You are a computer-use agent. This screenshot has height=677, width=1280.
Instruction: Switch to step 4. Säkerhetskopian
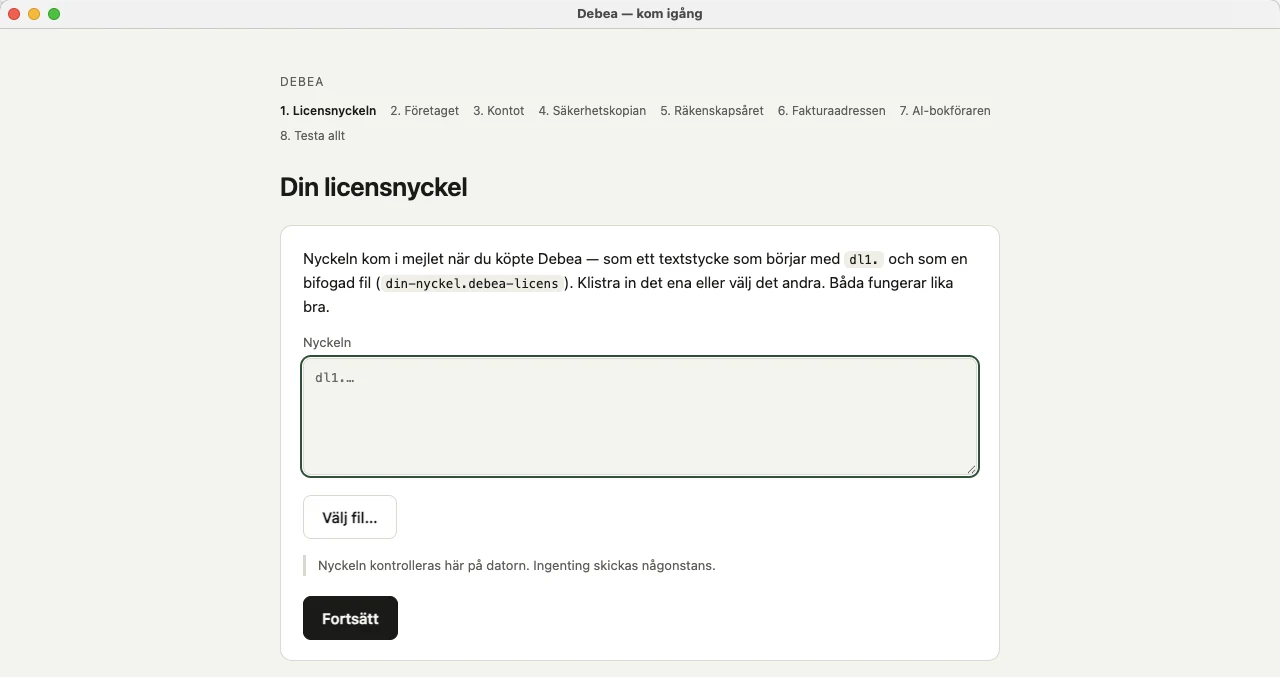click(592, 111)
